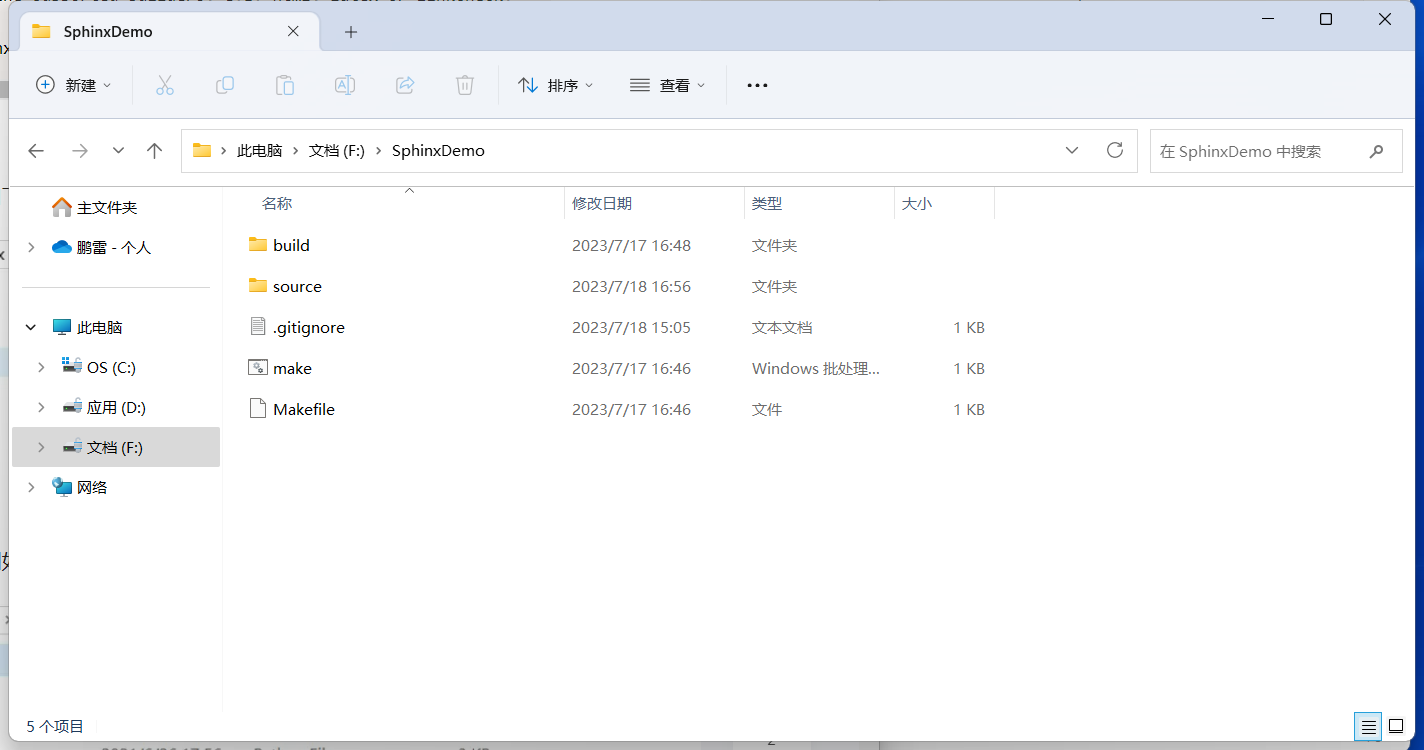Refresh the SphinxDemo folder view
The width and height of the screenshot is (1424, 750).
[x=1115, y=150]
